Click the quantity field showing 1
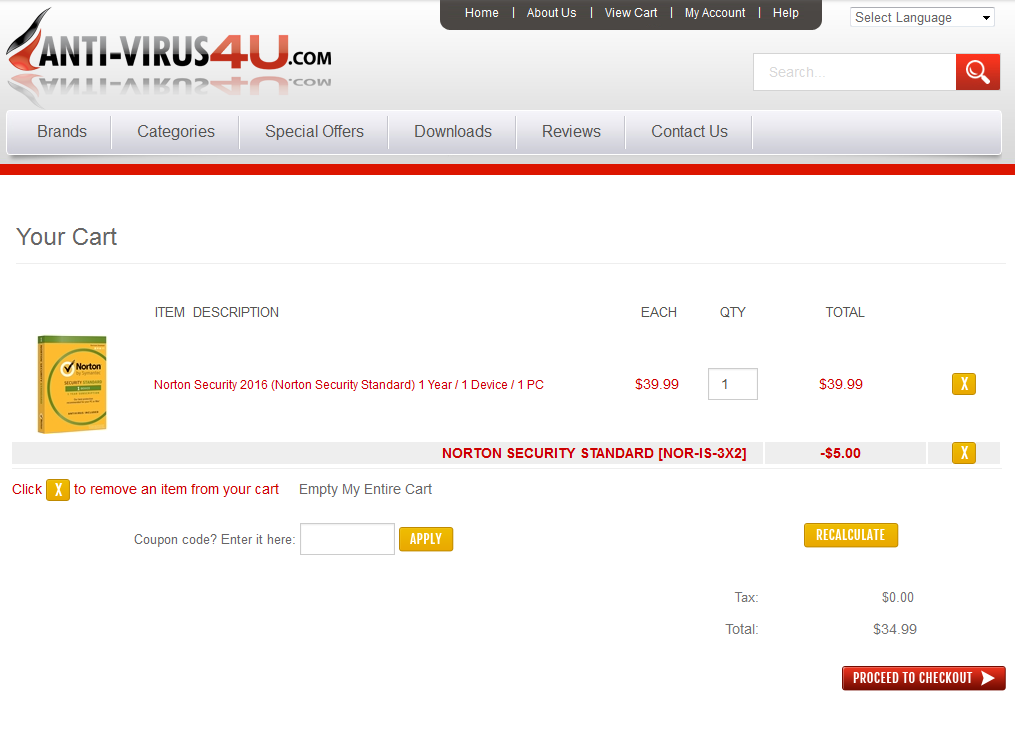 pos(733,384)
